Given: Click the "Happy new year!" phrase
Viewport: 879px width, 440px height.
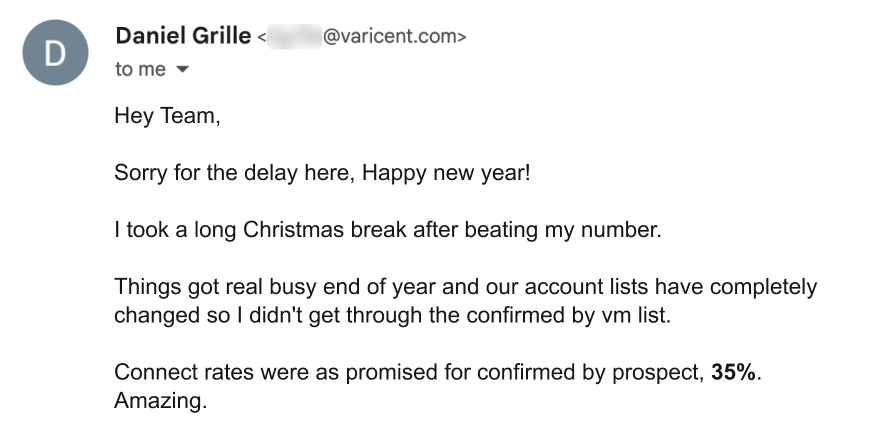Looking at the screenshot, I should 446,173.
